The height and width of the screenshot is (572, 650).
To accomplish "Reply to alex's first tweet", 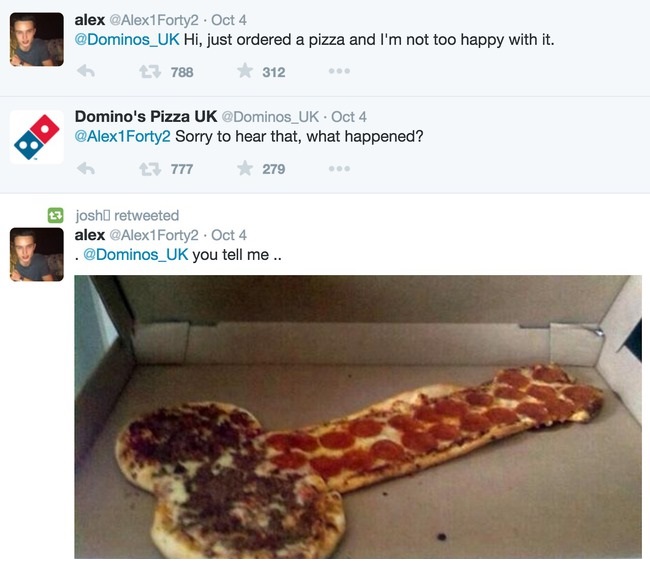I will [86, 71].
